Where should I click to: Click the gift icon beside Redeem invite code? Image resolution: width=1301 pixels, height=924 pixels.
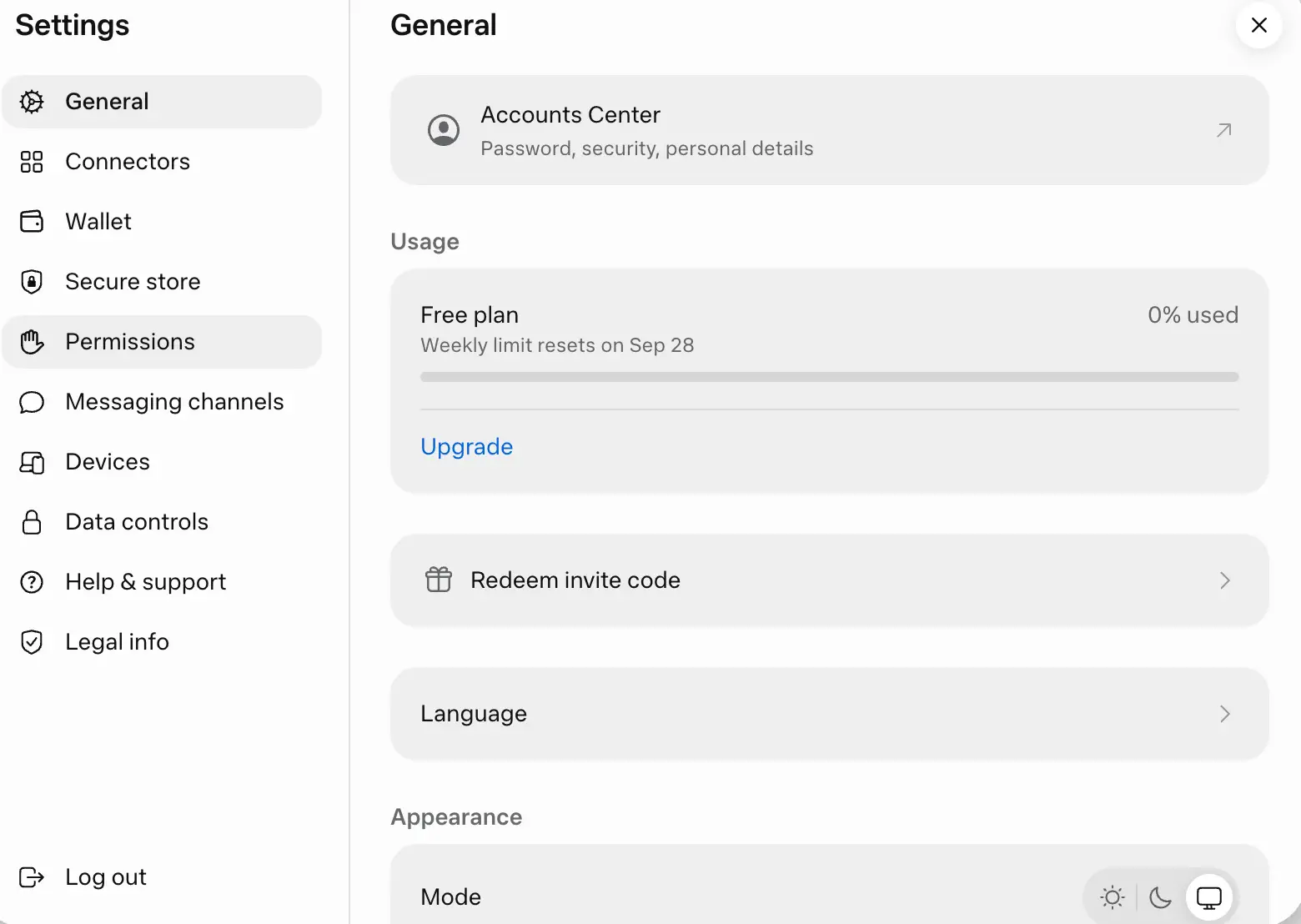tap(439, 580)
